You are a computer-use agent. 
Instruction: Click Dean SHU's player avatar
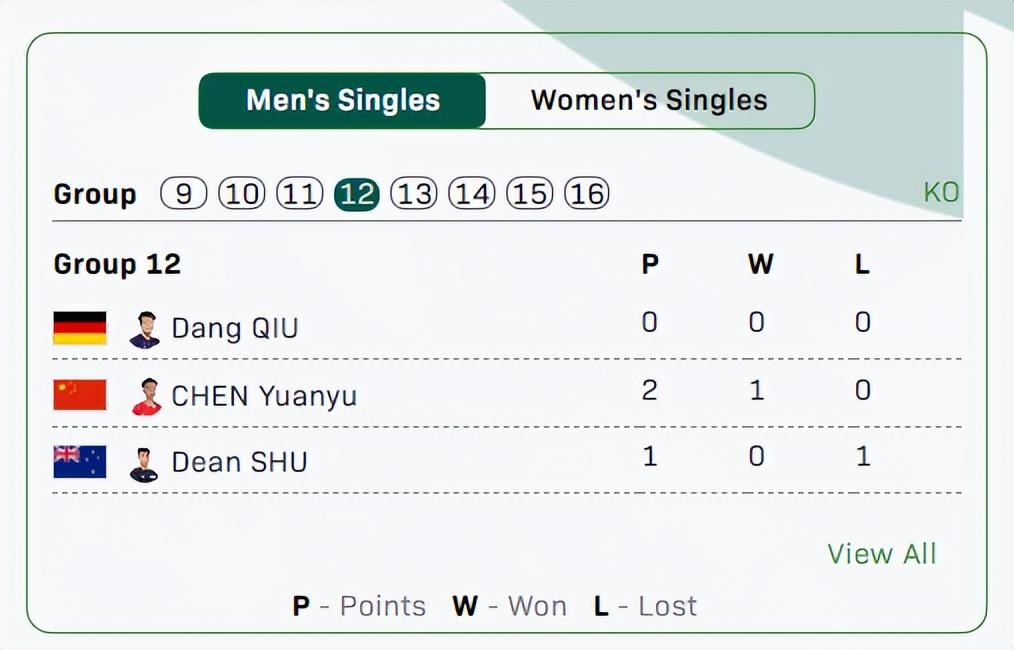(145, 463)
